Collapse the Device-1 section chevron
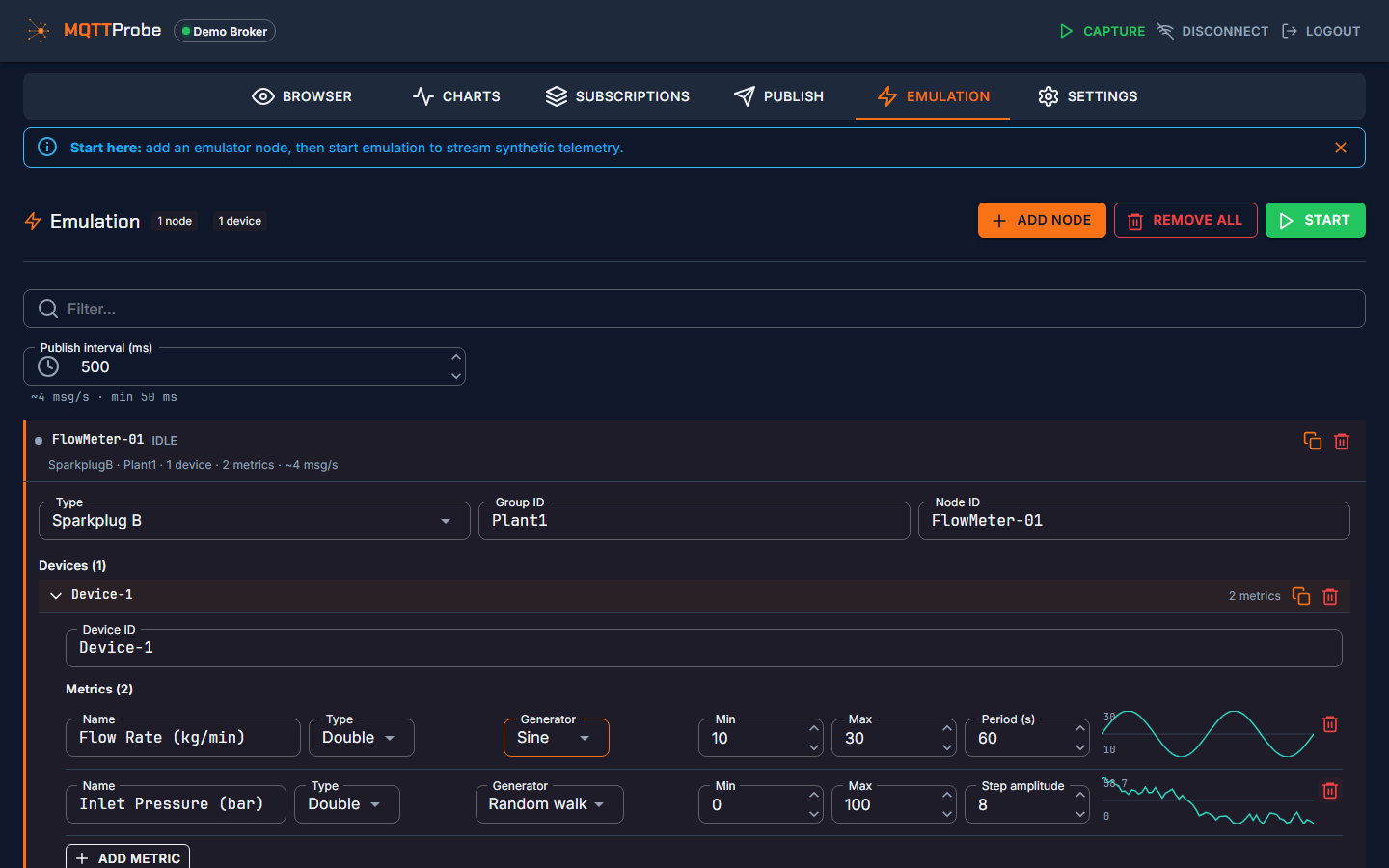 [x=56, y=595]
